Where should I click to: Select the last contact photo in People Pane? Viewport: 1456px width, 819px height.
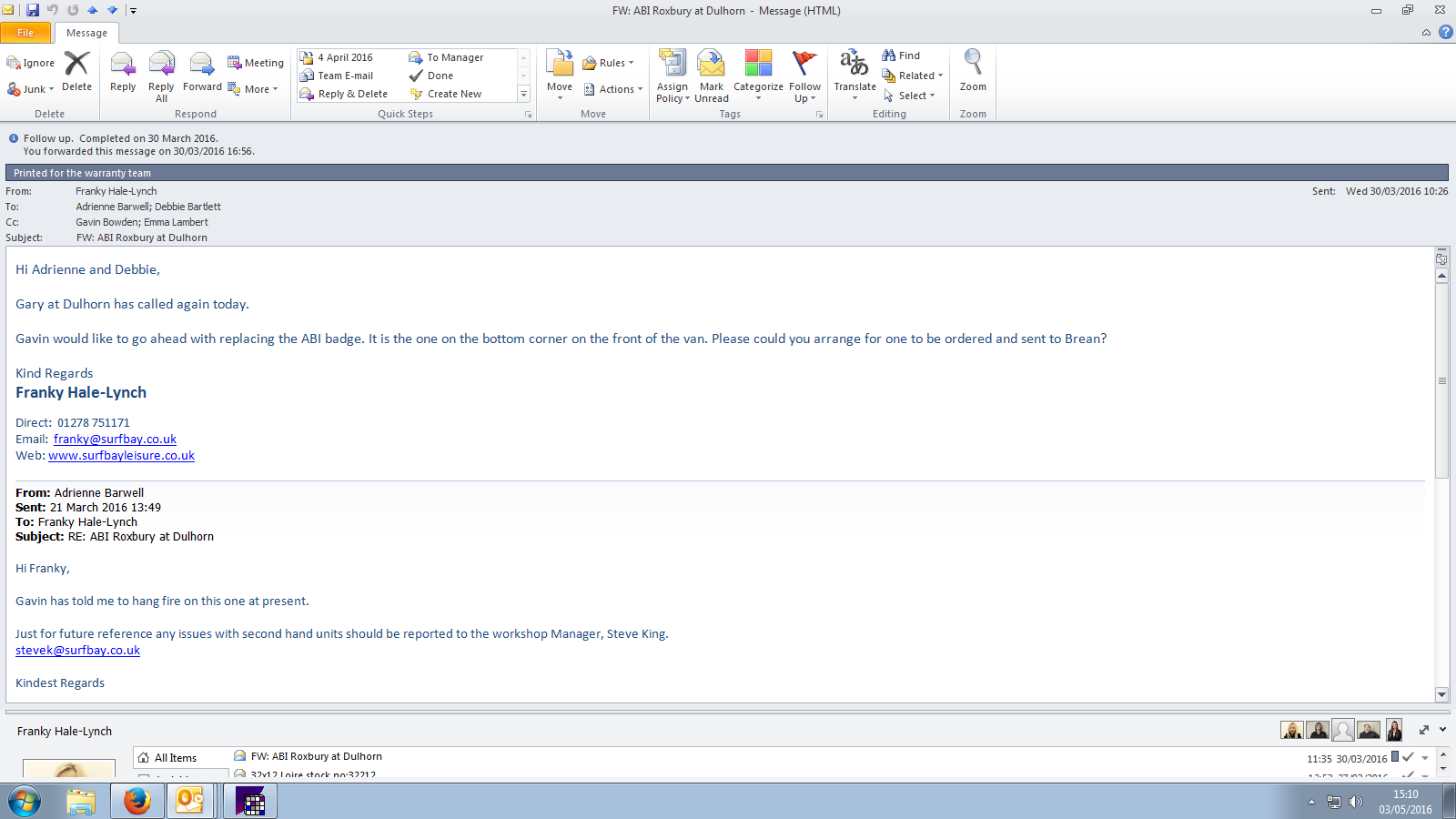(1393, 730)
